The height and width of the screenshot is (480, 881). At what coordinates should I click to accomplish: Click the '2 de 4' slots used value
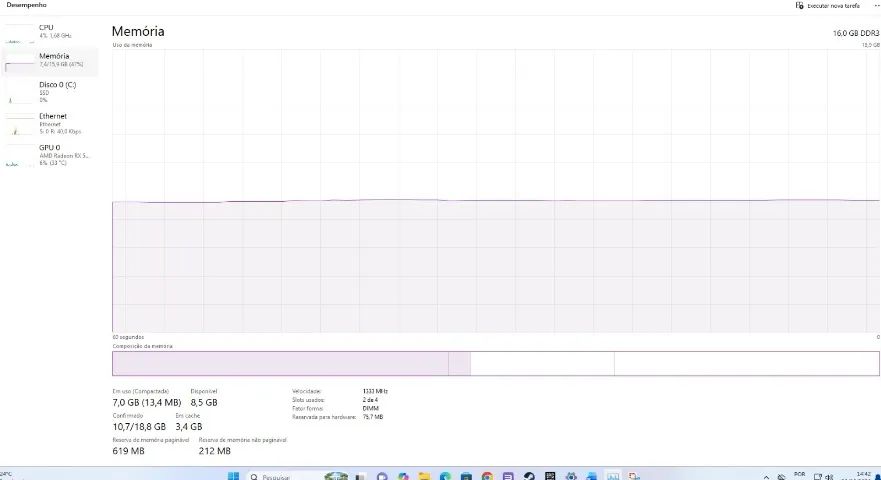coord(370,400)
